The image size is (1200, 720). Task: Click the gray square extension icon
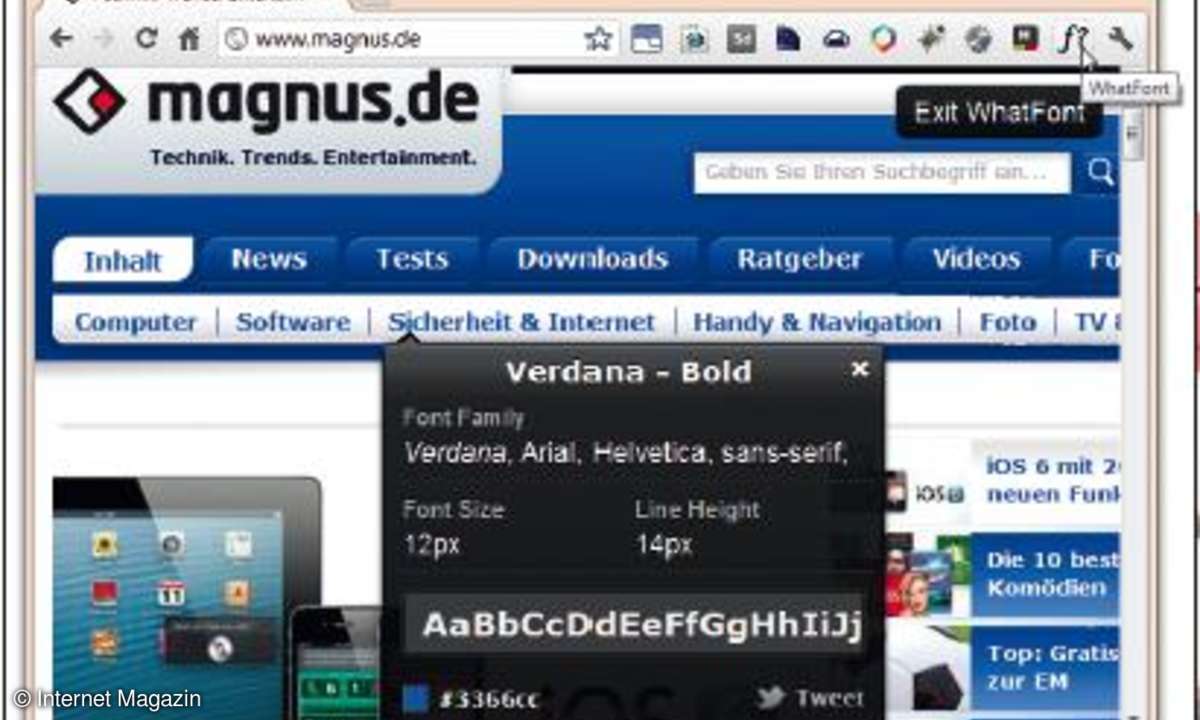(x=741, y=39)
